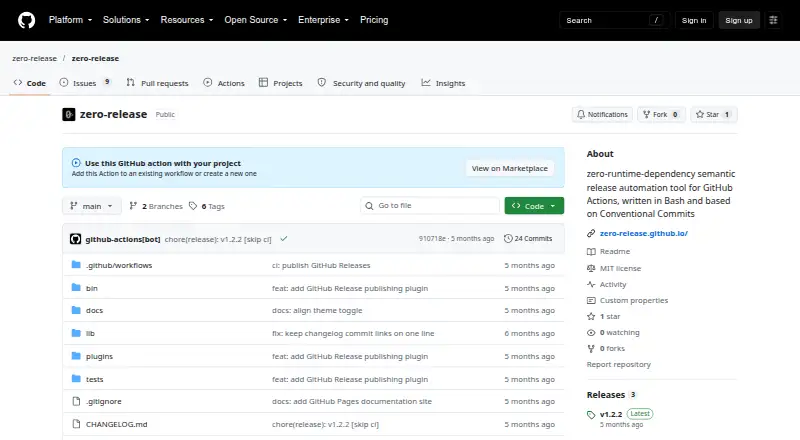This screenshot has height=440, width=800.
Task: Open the CHANGELOG.md file
Action: pyautogui.click(x=116, y=424)
